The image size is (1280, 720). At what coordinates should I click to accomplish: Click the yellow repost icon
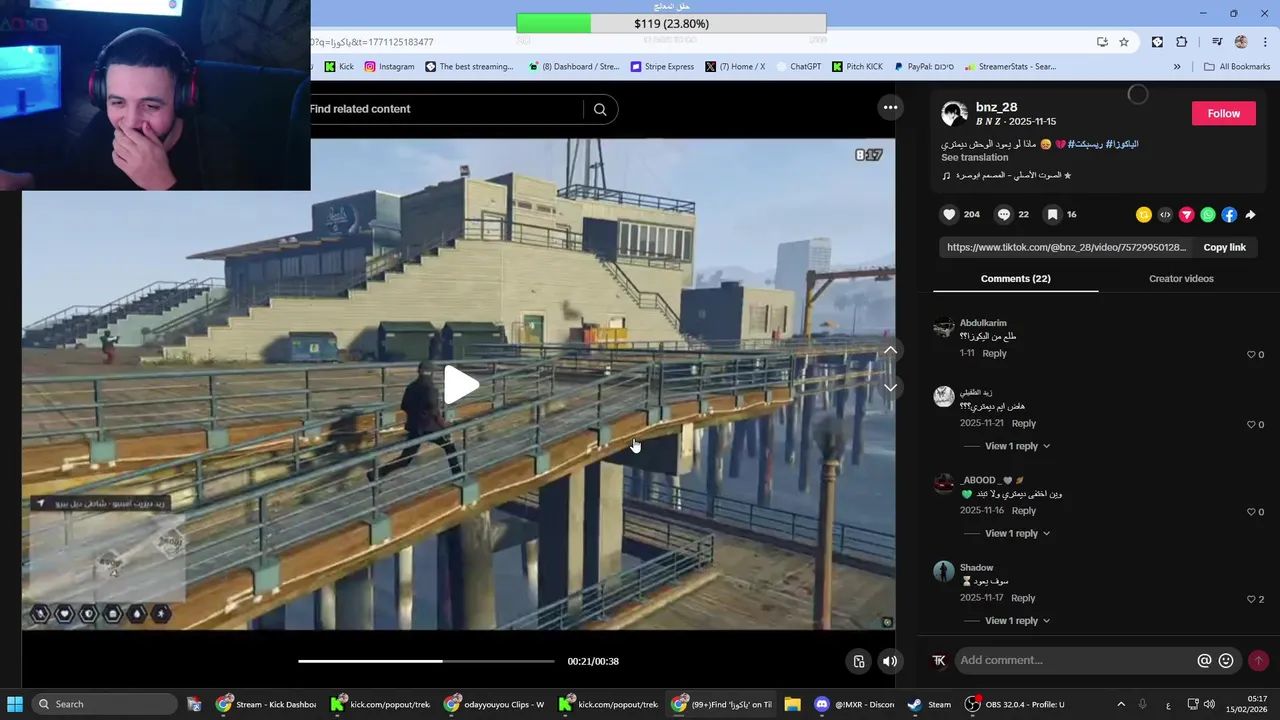click(x=1144, y=215)
